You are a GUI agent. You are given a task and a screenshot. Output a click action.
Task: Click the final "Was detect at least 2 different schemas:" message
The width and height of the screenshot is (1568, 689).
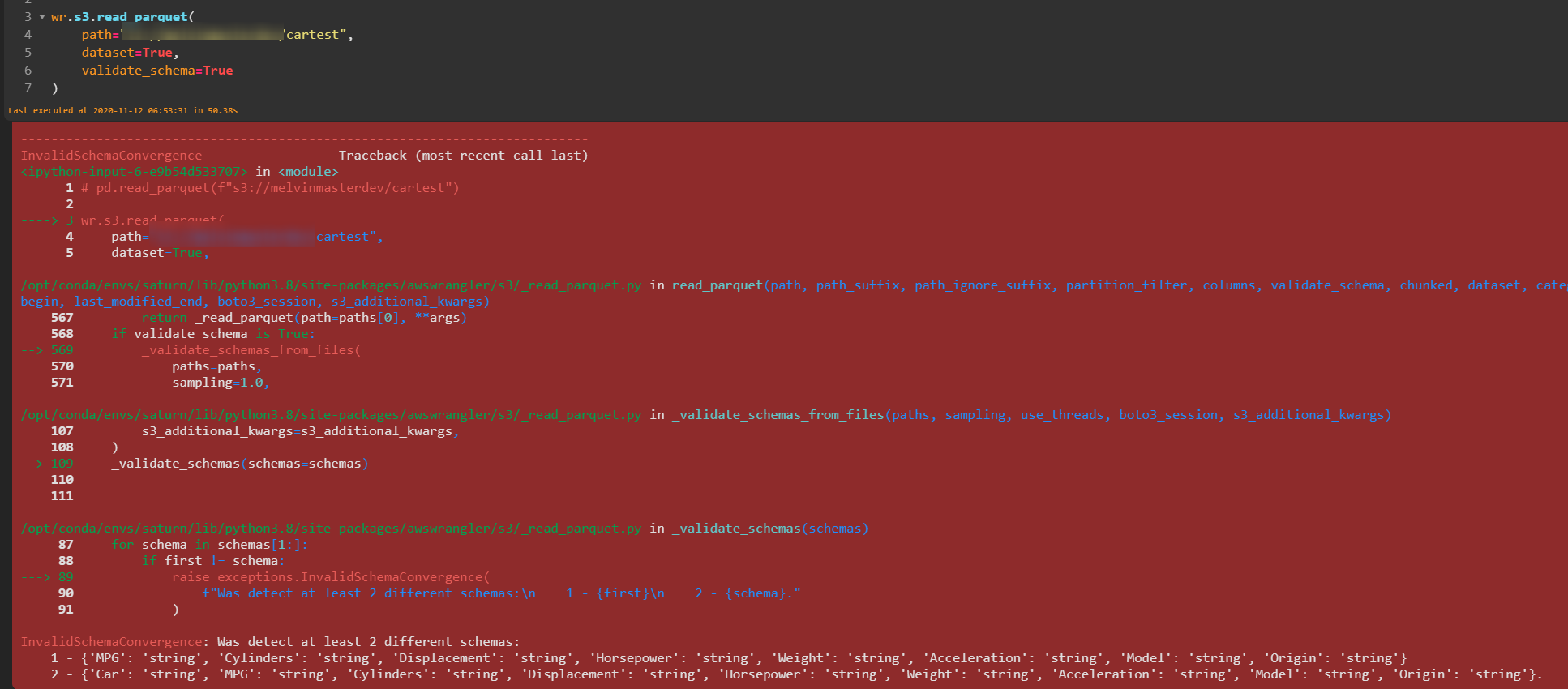(368, 642)
